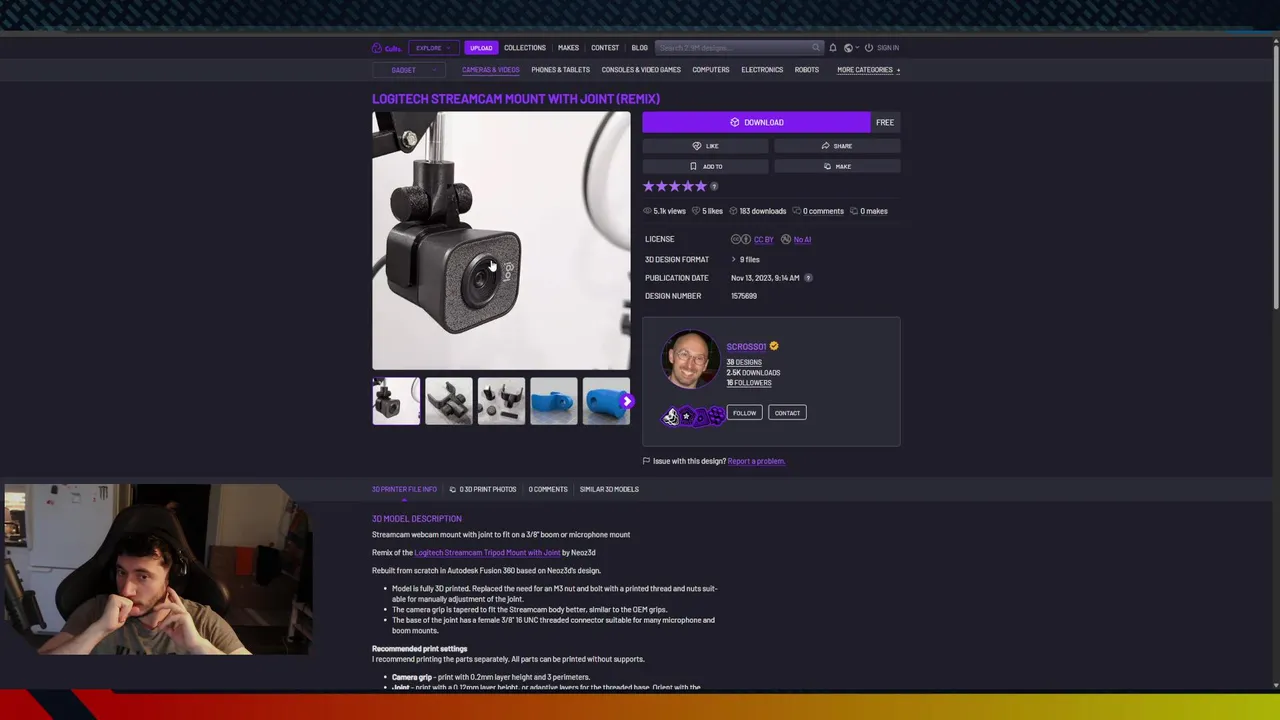Click the Sign In link
1280x720 pixels.
(888, 48)
